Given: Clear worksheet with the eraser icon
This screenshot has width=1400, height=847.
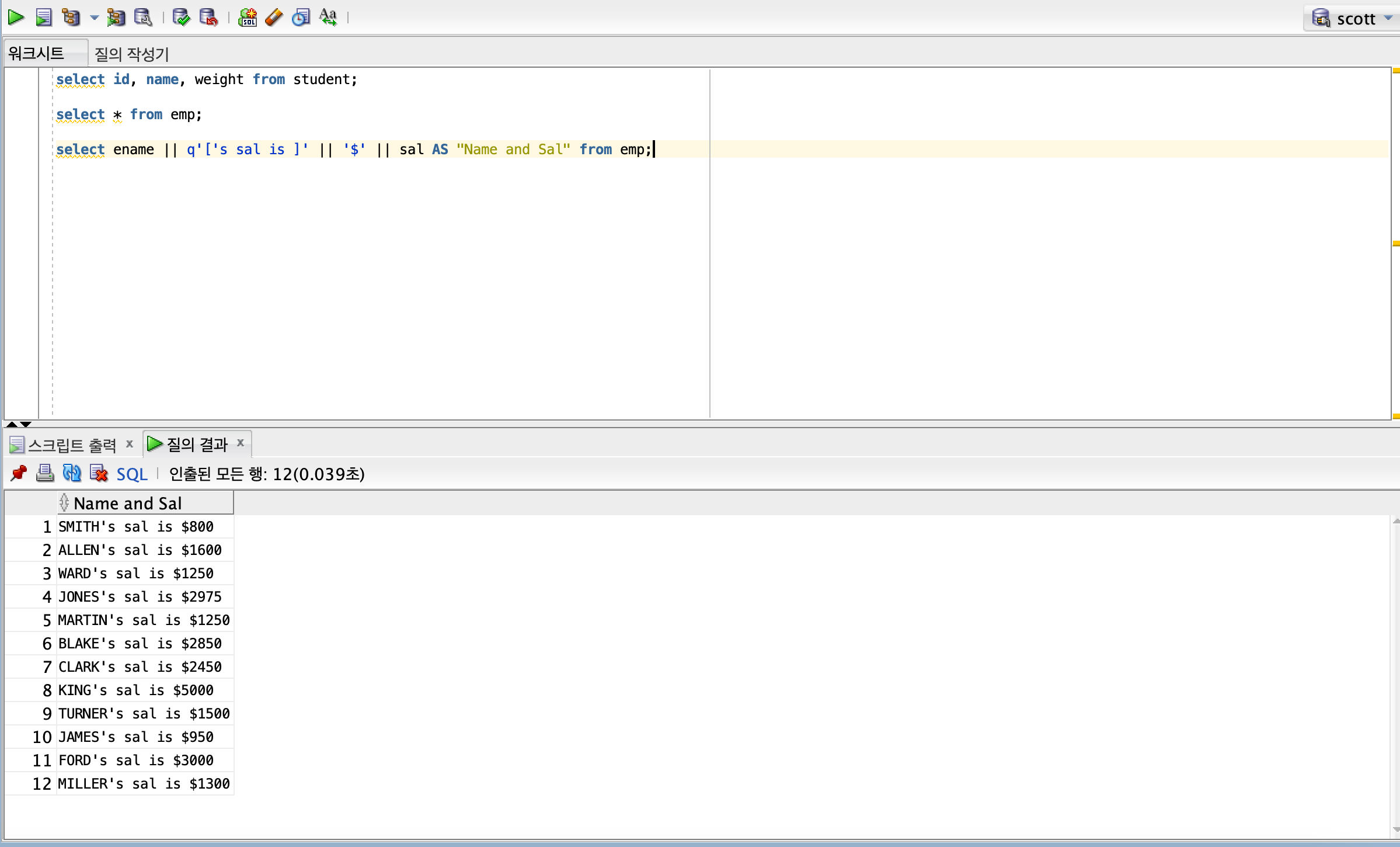Looking at the screenshot, I should (x=273, y=18).
